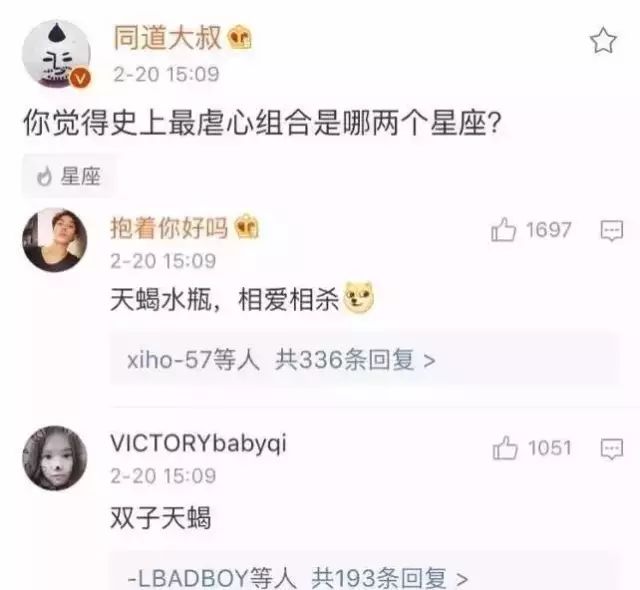This screenshot has height=590, width=640.
Task: Click the doge emoji in the comment
Action: pyautogui.click(x=359, y=297)
